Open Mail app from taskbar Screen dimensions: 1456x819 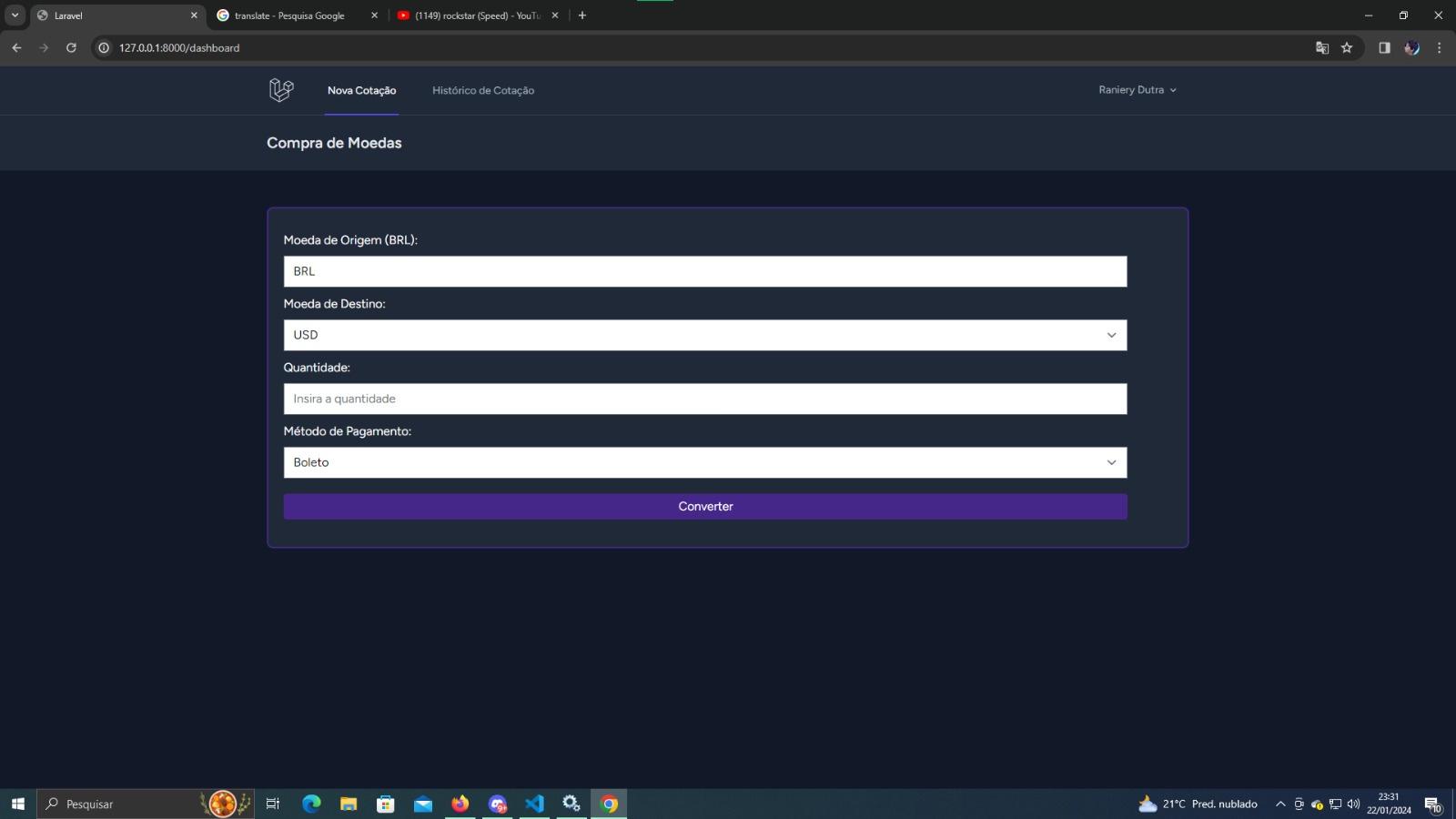(x=423, y=804)
